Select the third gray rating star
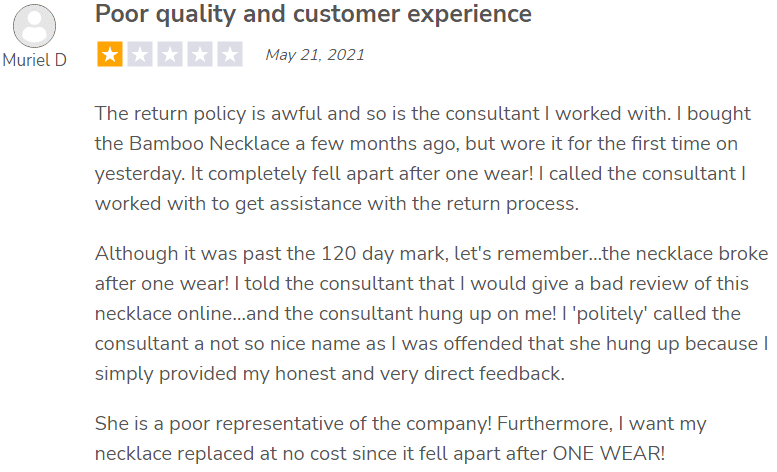This screenshot has width=777, height=472. [170, 54]
